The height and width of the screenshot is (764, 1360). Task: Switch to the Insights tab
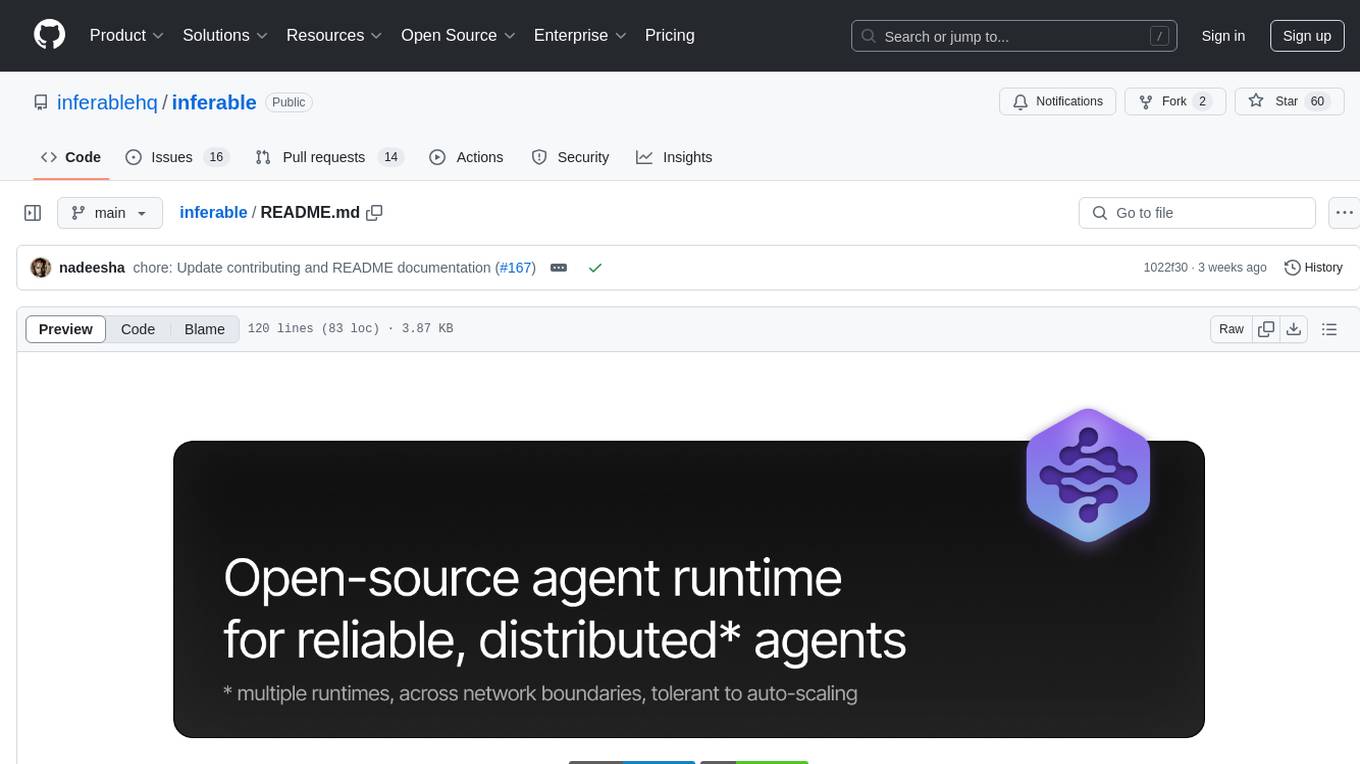tap(674, 157)
